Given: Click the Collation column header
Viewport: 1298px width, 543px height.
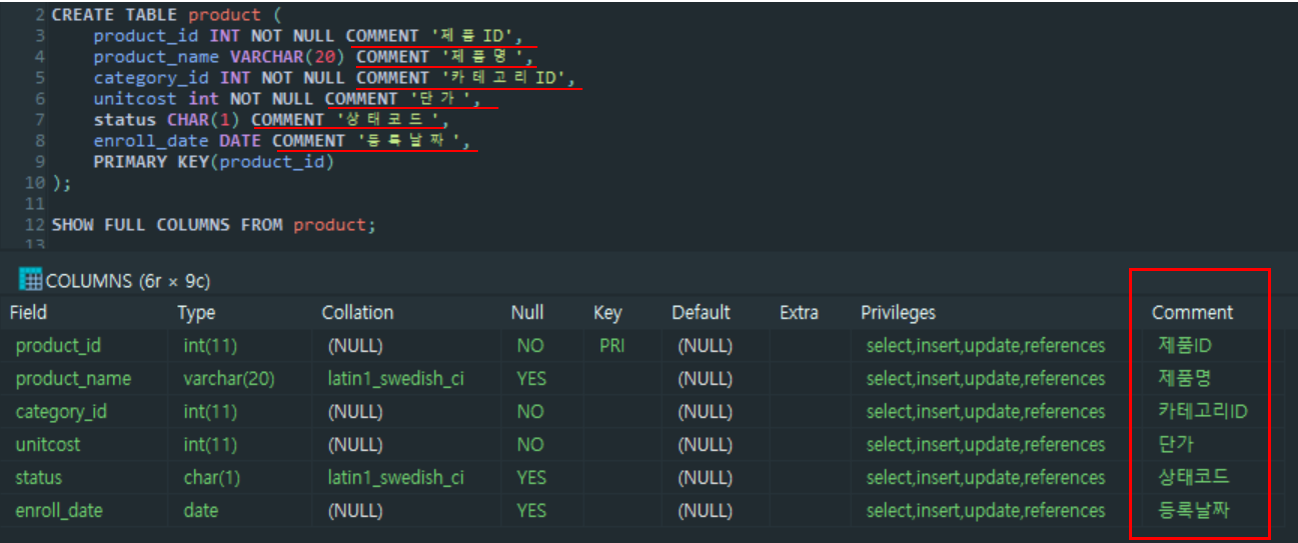Looking at the screenshot, I should [x=357, y=313].
